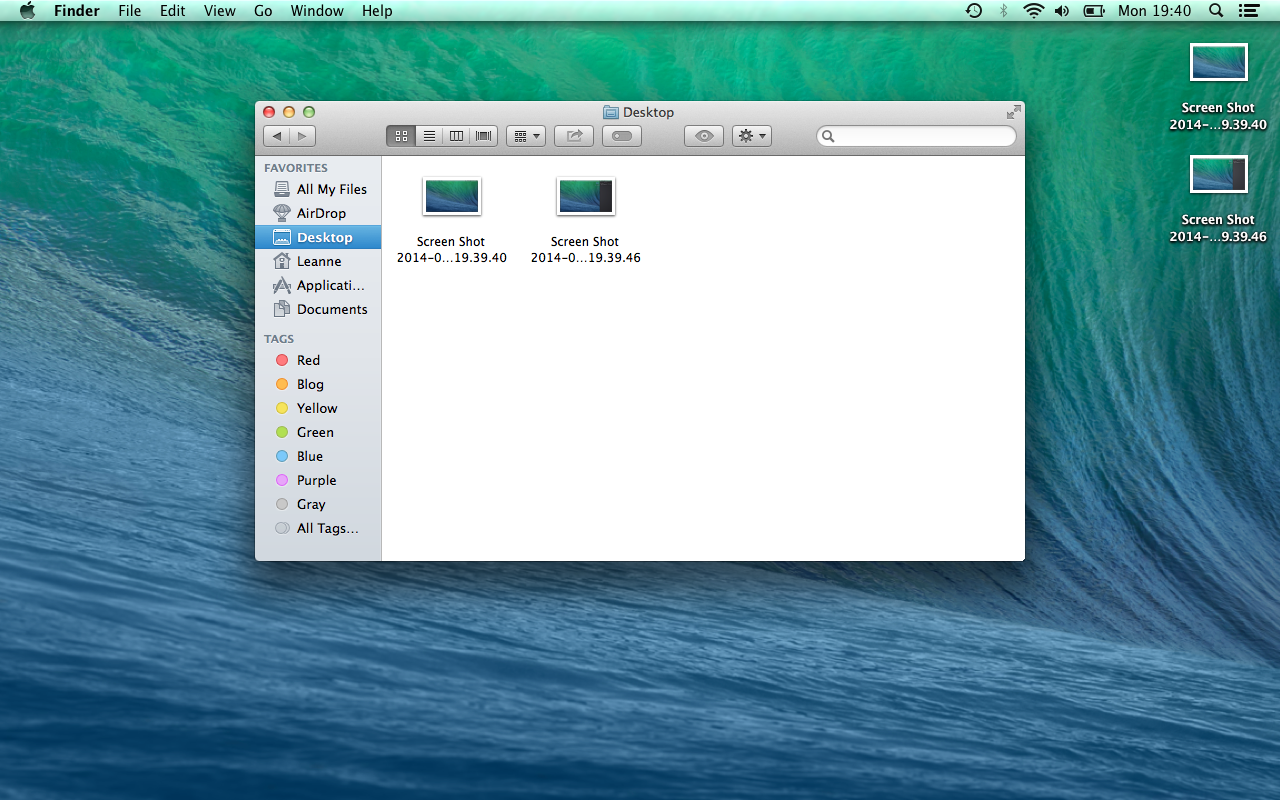Choose the Blue tag in sidebar
Screen dimensions: 1280x800
(x=318, y=456)
